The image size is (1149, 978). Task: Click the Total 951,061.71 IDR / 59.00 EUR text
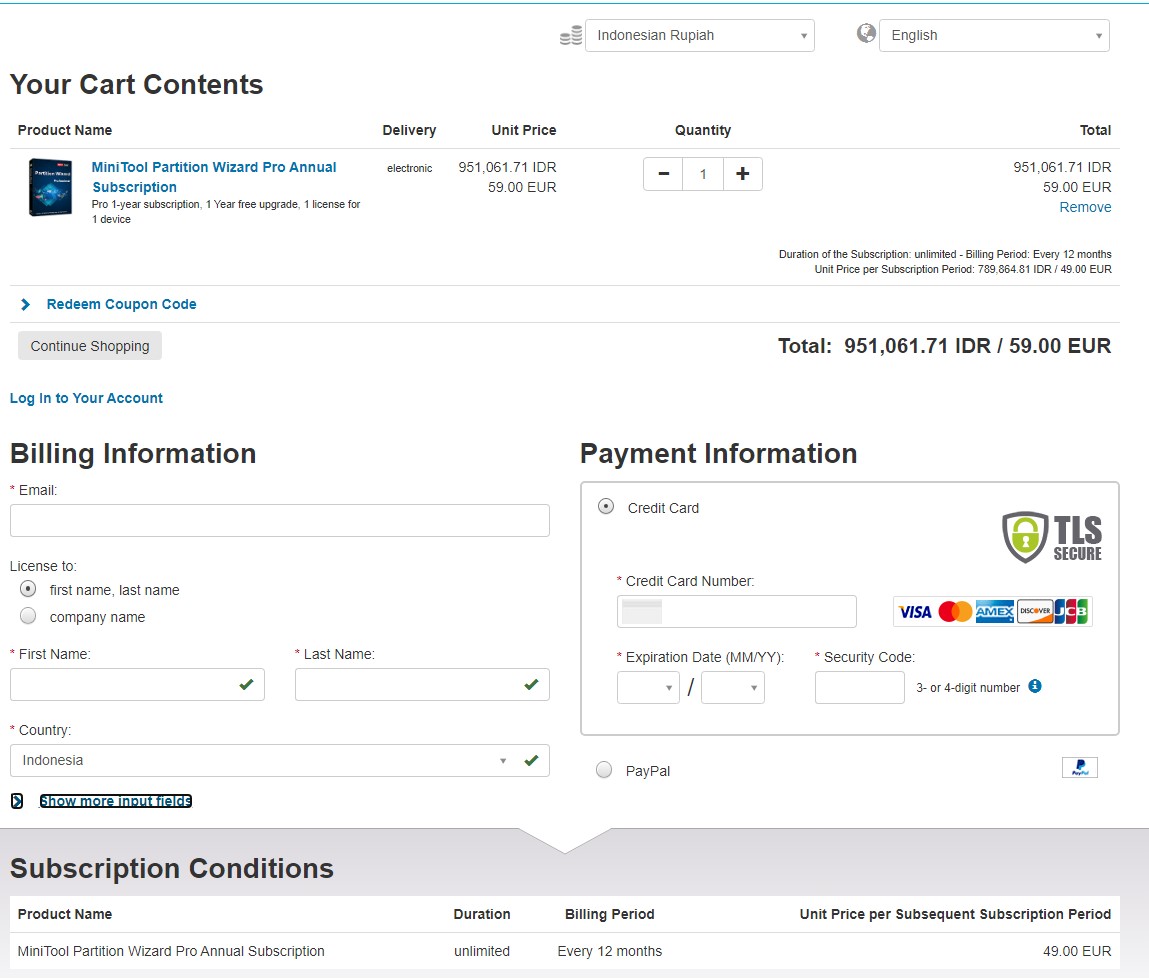coord(945,346)
